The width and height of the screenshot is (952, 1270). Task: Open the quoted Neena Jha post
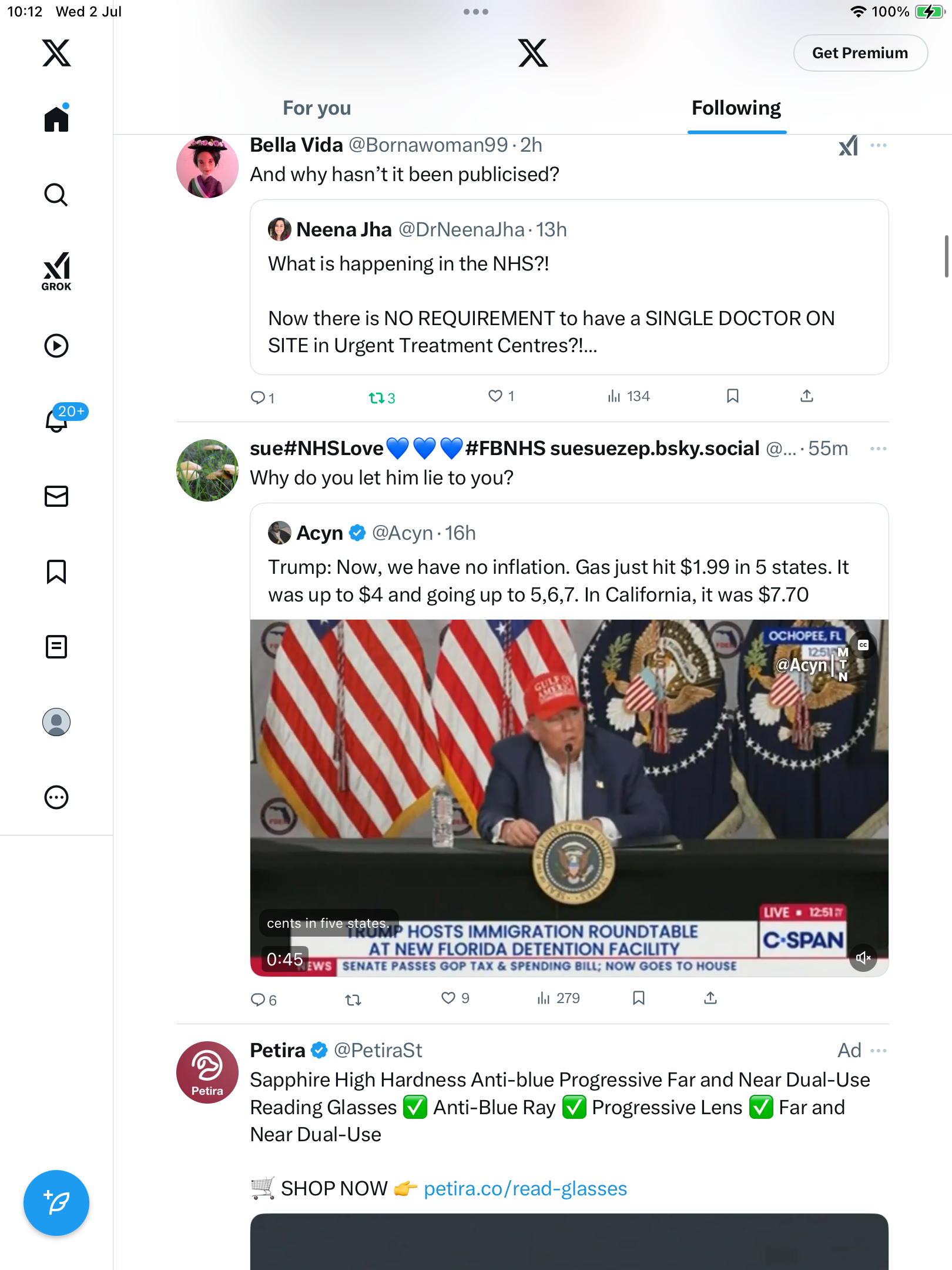coord(569,287)
